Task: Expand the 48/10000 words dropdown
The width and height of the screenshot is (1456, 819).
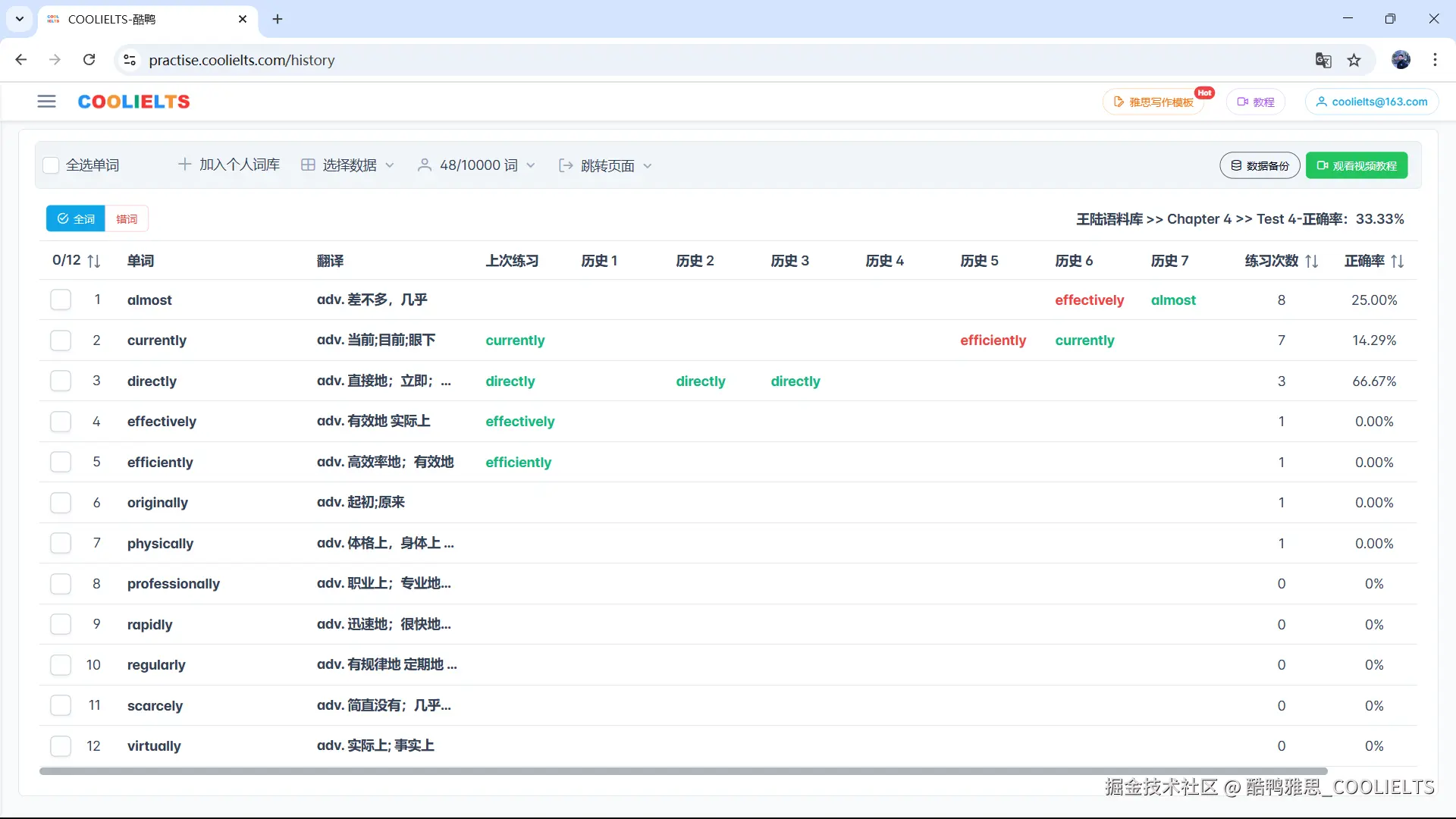Action: tap(476, 165)
